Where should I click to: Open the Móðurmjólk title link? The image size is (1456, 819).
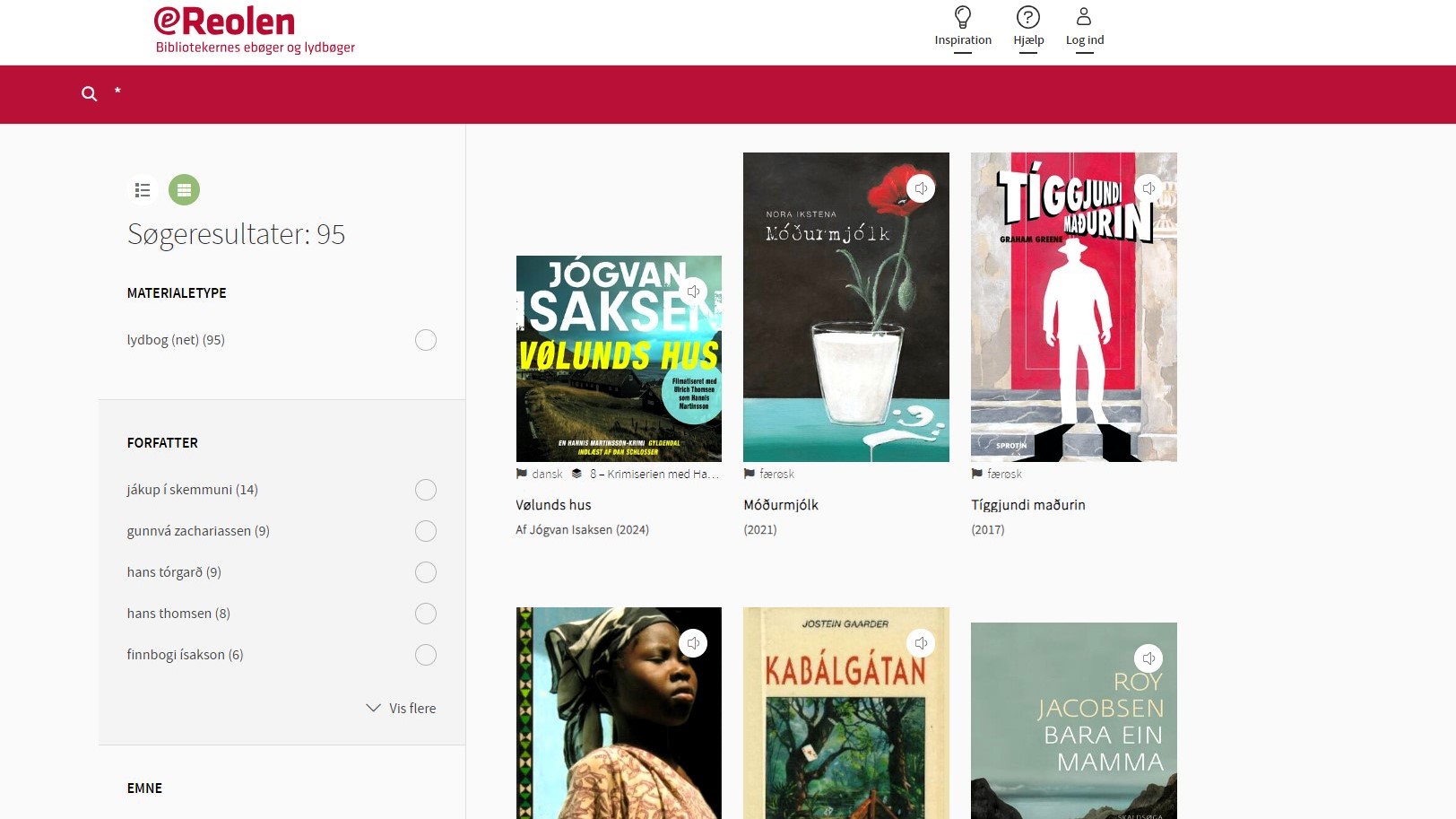tap(781, 505)
